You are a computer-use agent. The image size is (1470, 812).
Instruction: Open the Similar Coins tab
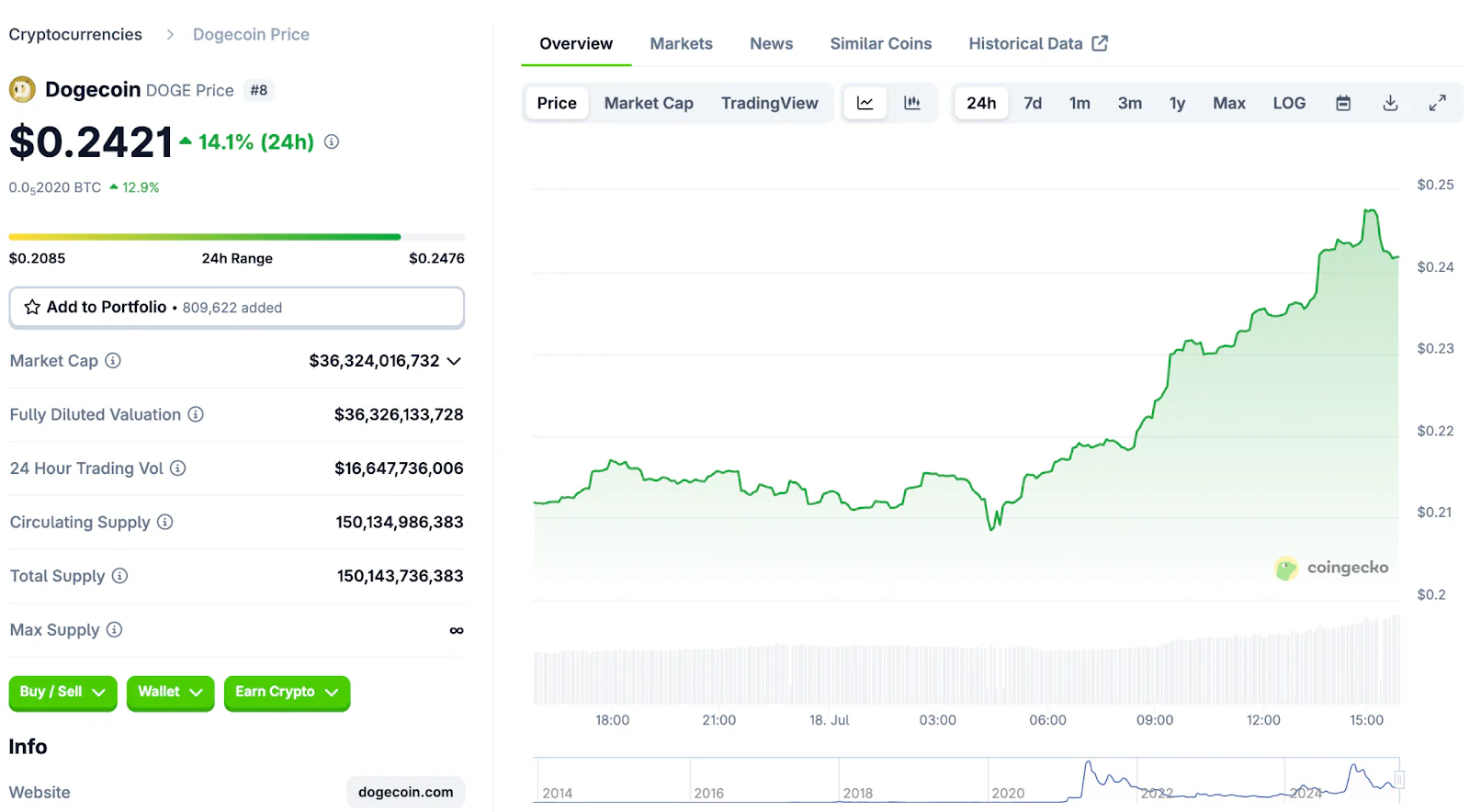[x=880, y=43]
